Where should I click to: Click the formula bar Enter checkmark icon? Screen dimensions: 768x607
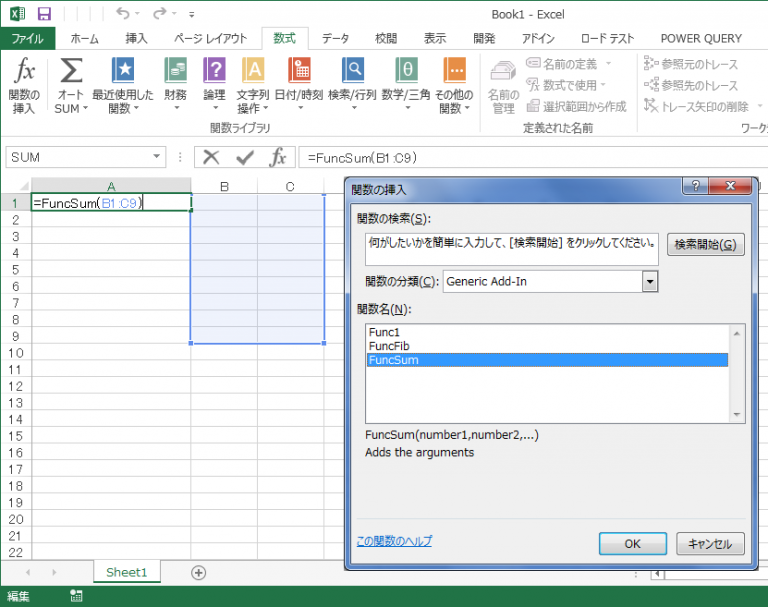pyautogui.click(x=244, y=157)
